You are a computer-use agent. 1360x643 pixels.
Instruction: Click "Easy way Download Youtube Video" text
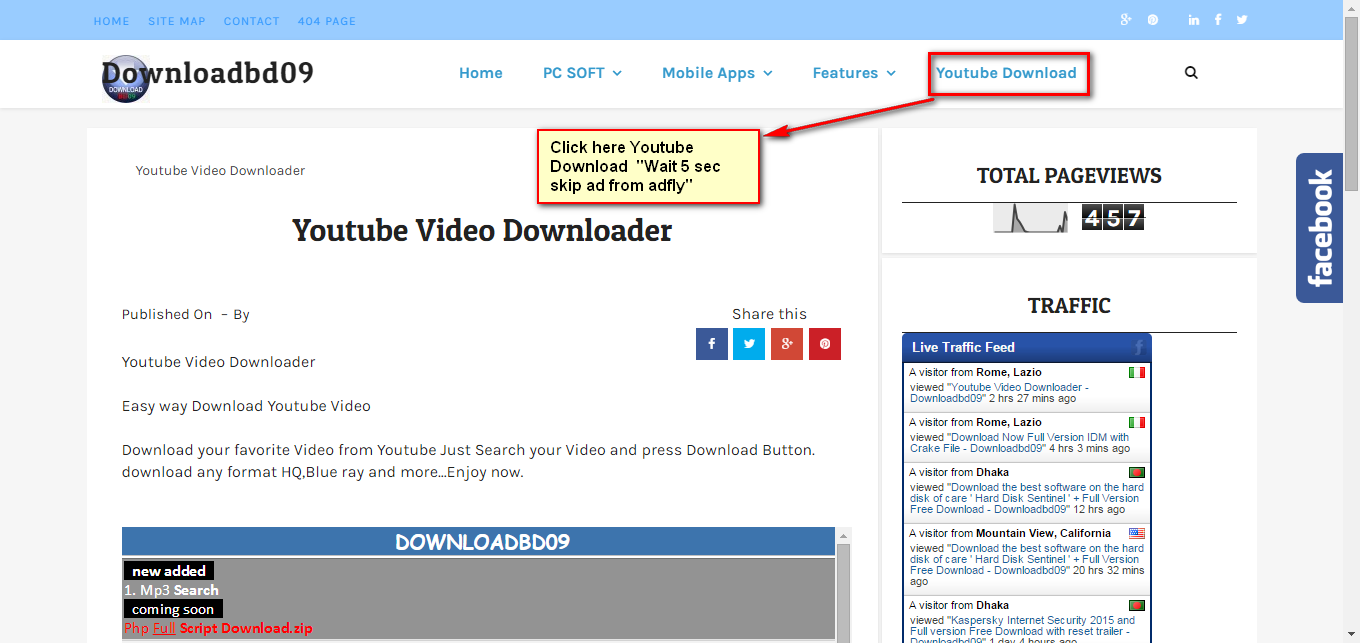coord(246,406)
